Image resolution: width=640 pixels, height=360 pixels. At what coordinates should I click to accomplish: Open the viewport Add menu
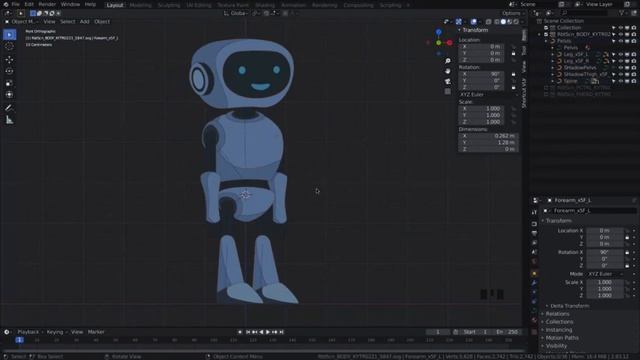(84, 22)
